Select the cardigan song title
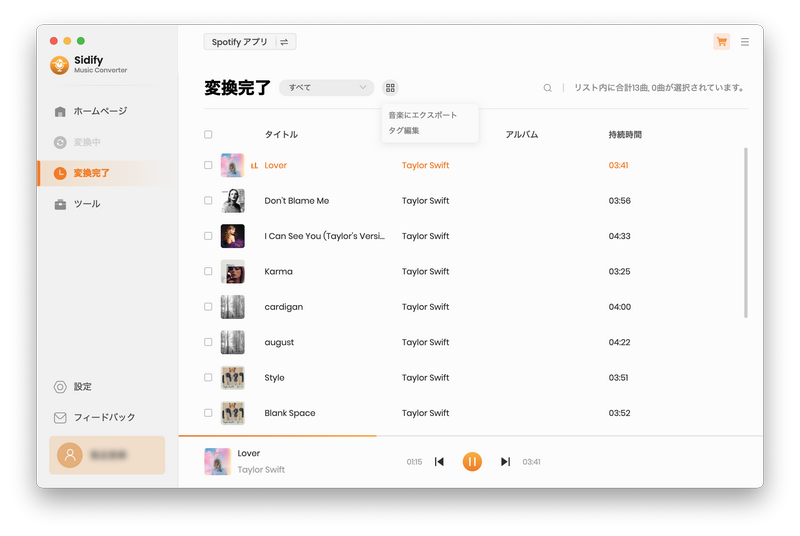Image resolution: width=800 pixels, height=536 pixels. pyautogui.click(x=284, y=307)
